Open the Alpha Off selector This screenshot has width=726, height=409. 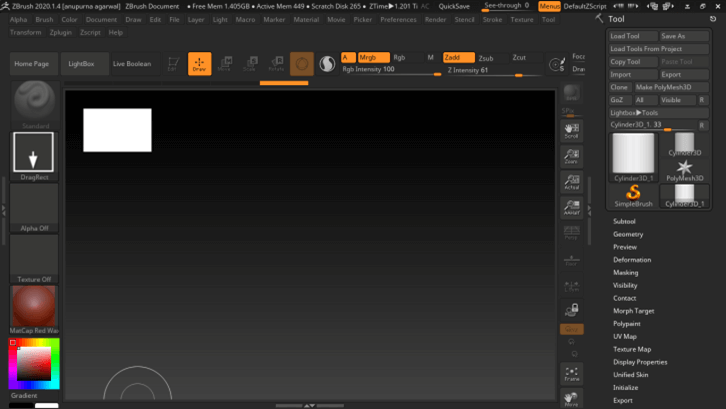34,208
